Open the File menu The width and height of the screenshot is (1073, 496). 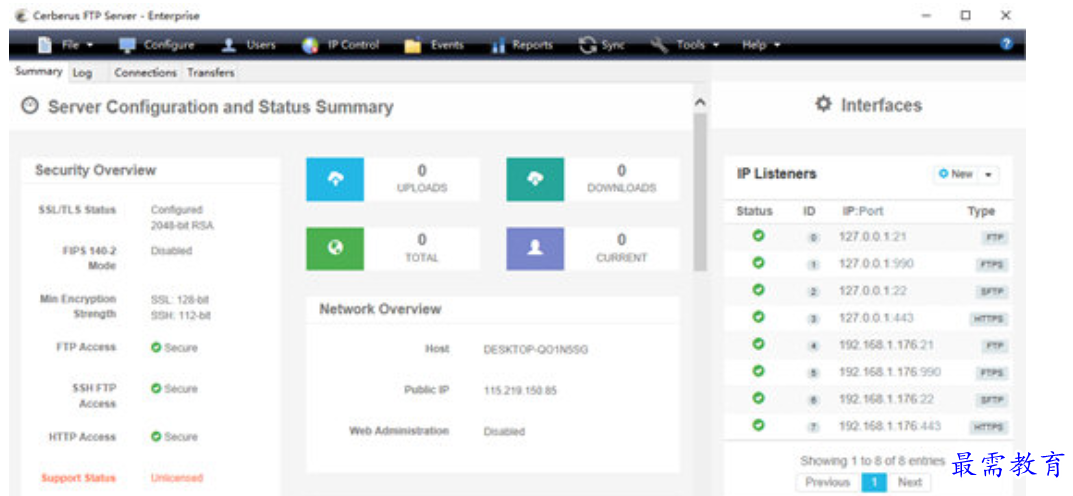pyautogui.click(x=65, y=45)
